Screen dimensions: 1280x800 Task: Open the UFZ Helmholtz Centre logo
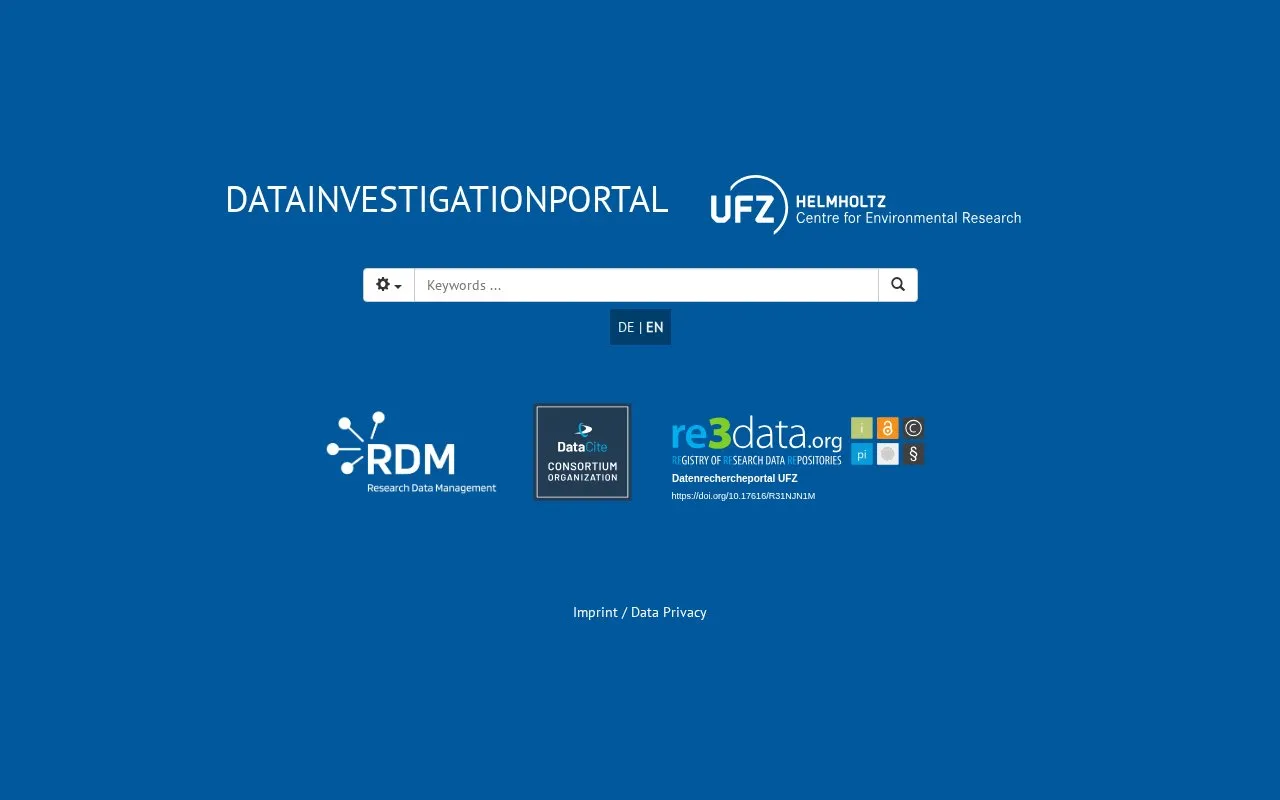click(866, 205)
